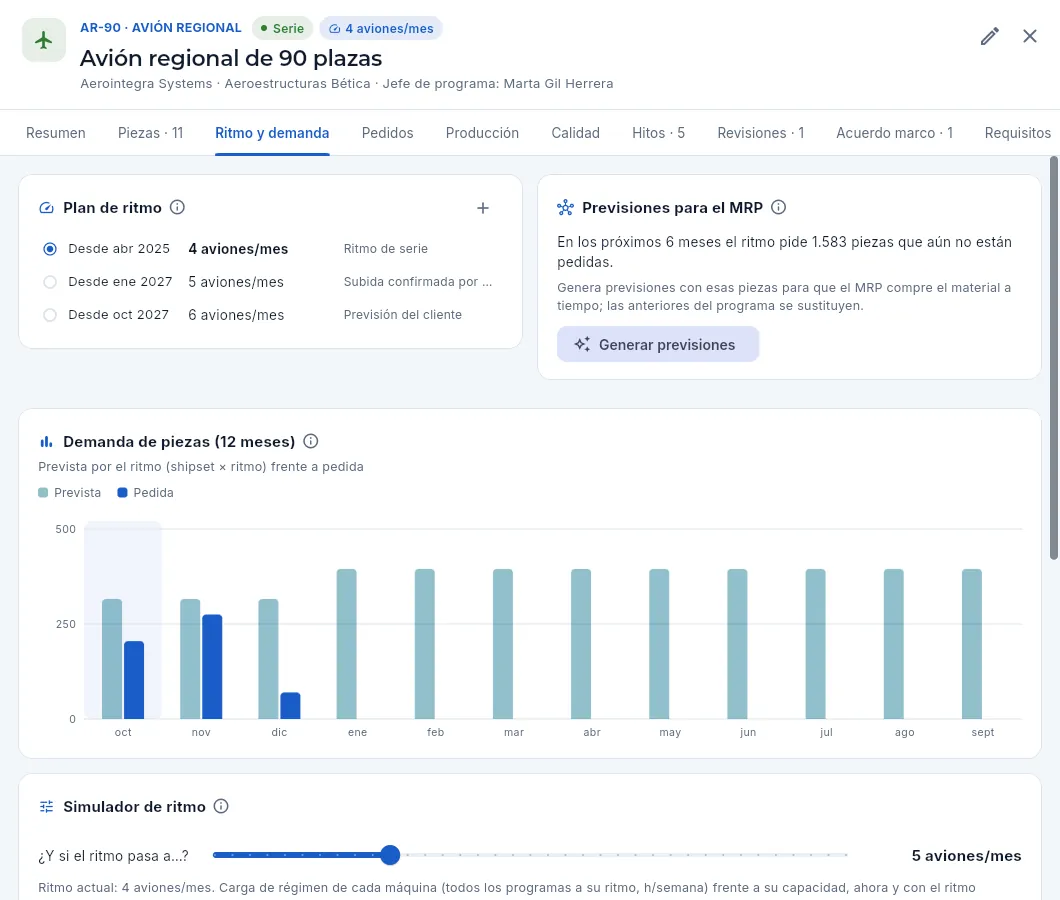1060x900 pixels.
Task: Add a new rate to Plan de ritmo
Action: tap(483, 208)
